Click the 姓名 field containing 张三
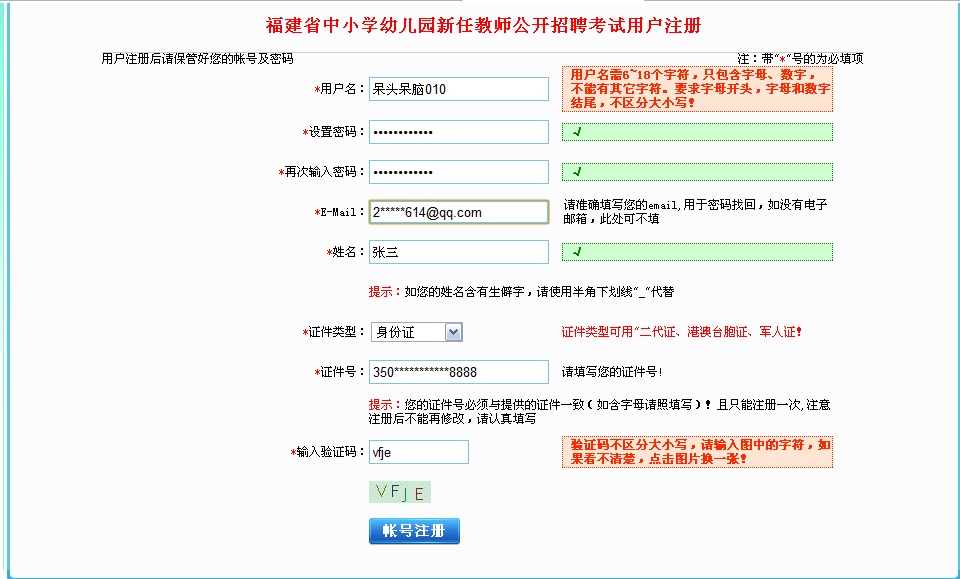Viewport: 960px width, 579px height. coord(458,252)
